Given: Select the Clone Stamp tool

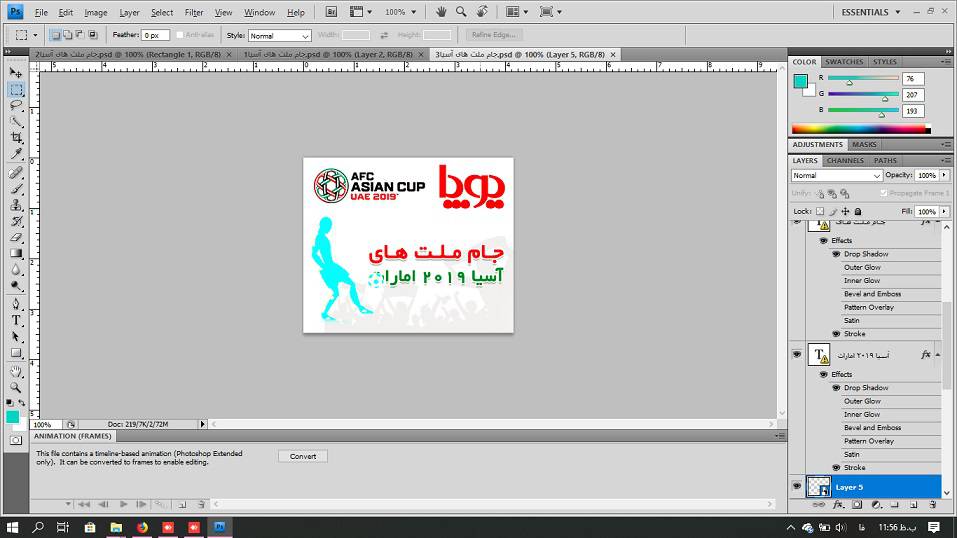Looking at the screenshot, I should point(16,205).
